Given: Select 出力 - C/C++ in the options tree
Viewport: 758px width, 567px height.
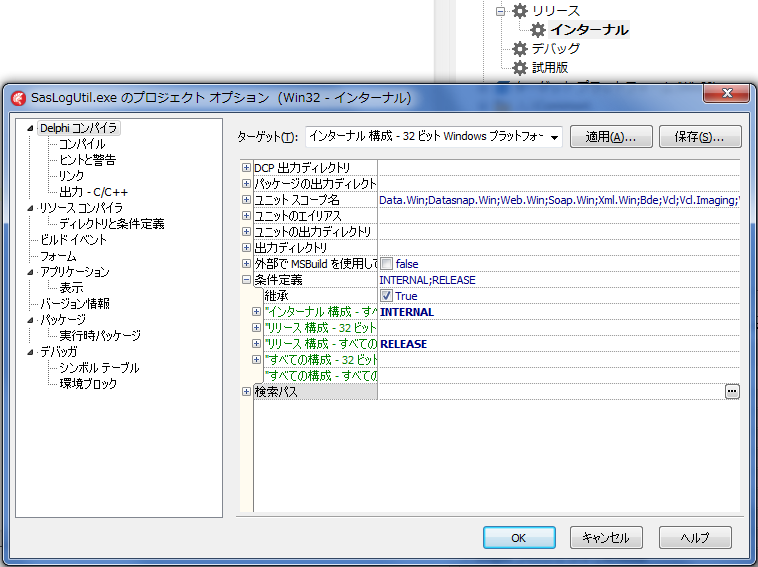Looking at the screenshot, I should [x=94, y=192].
